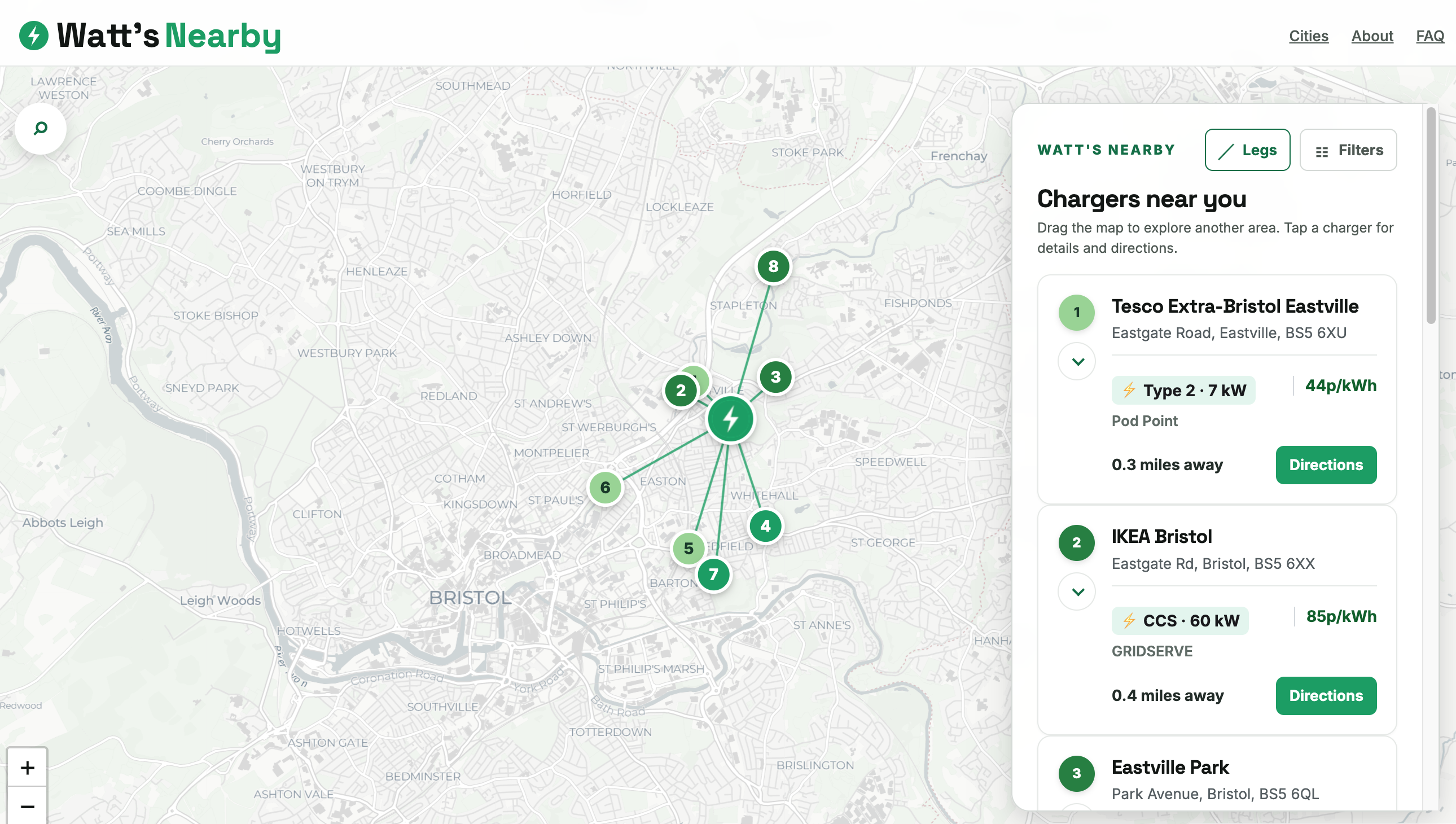The height and width of the screenshot is (824, 1456).
Task: Click the Tesco Extra-Bristol Eastville title
Action: [1235, 306]
